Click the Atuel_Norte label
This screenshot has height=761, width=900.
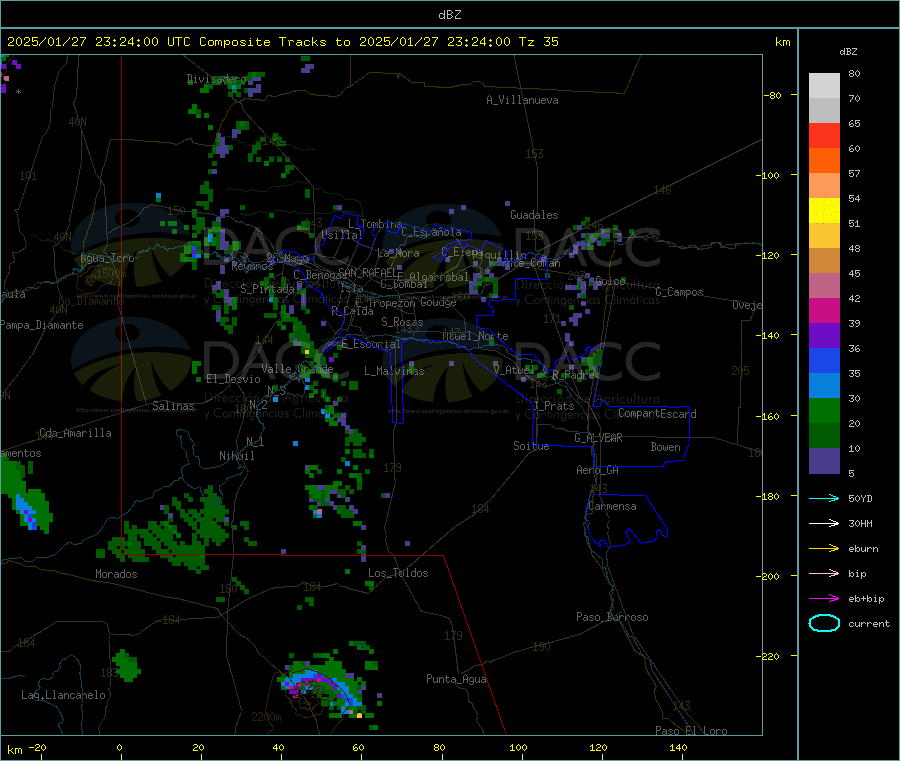[475, 336]
